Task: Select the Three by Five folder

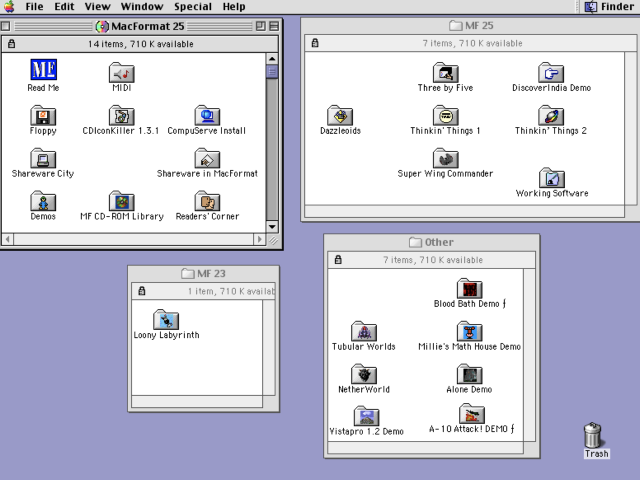Action: pyautogui.click(x=445, y=73)
